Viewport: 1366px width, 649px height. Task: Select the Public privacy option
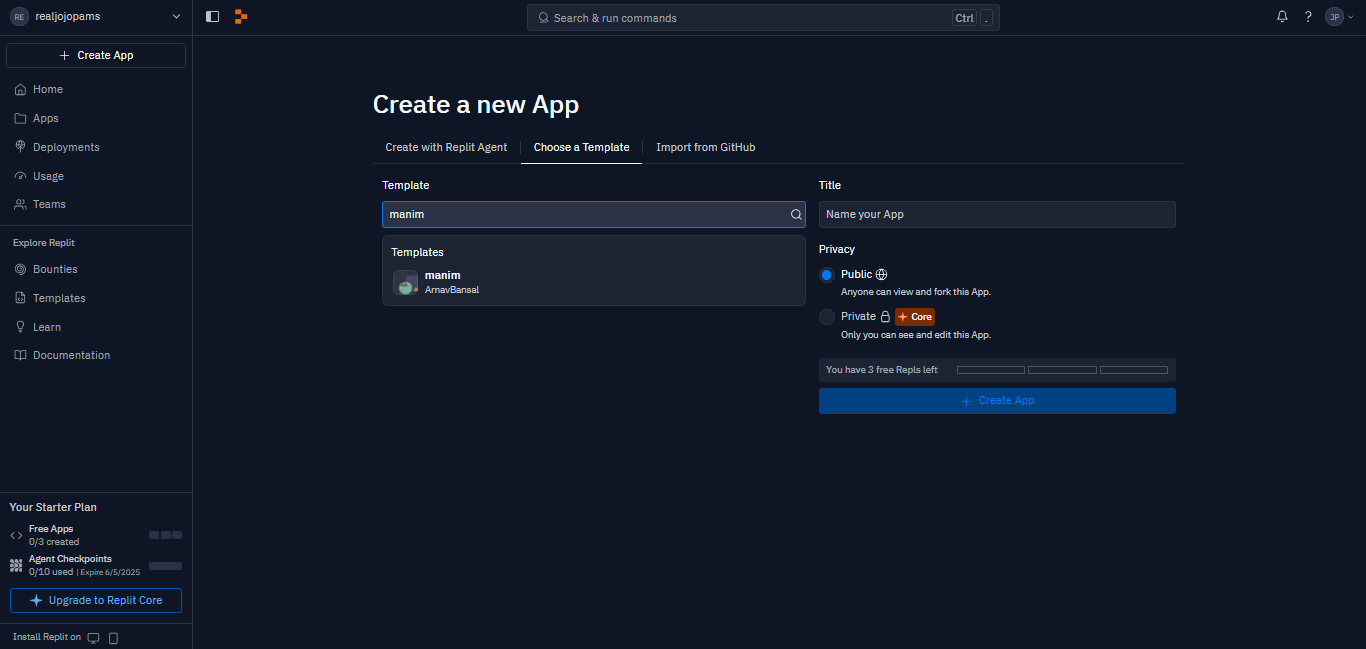827,274
